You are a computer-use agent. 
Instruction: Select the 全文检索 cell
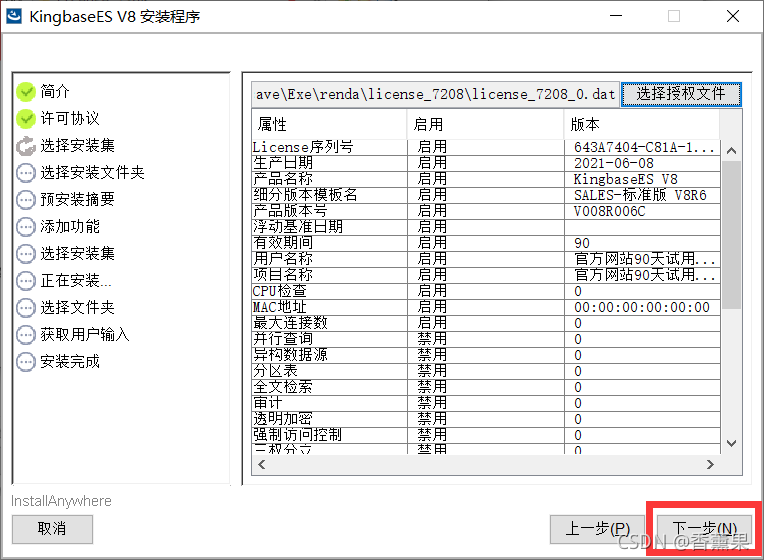329,387
